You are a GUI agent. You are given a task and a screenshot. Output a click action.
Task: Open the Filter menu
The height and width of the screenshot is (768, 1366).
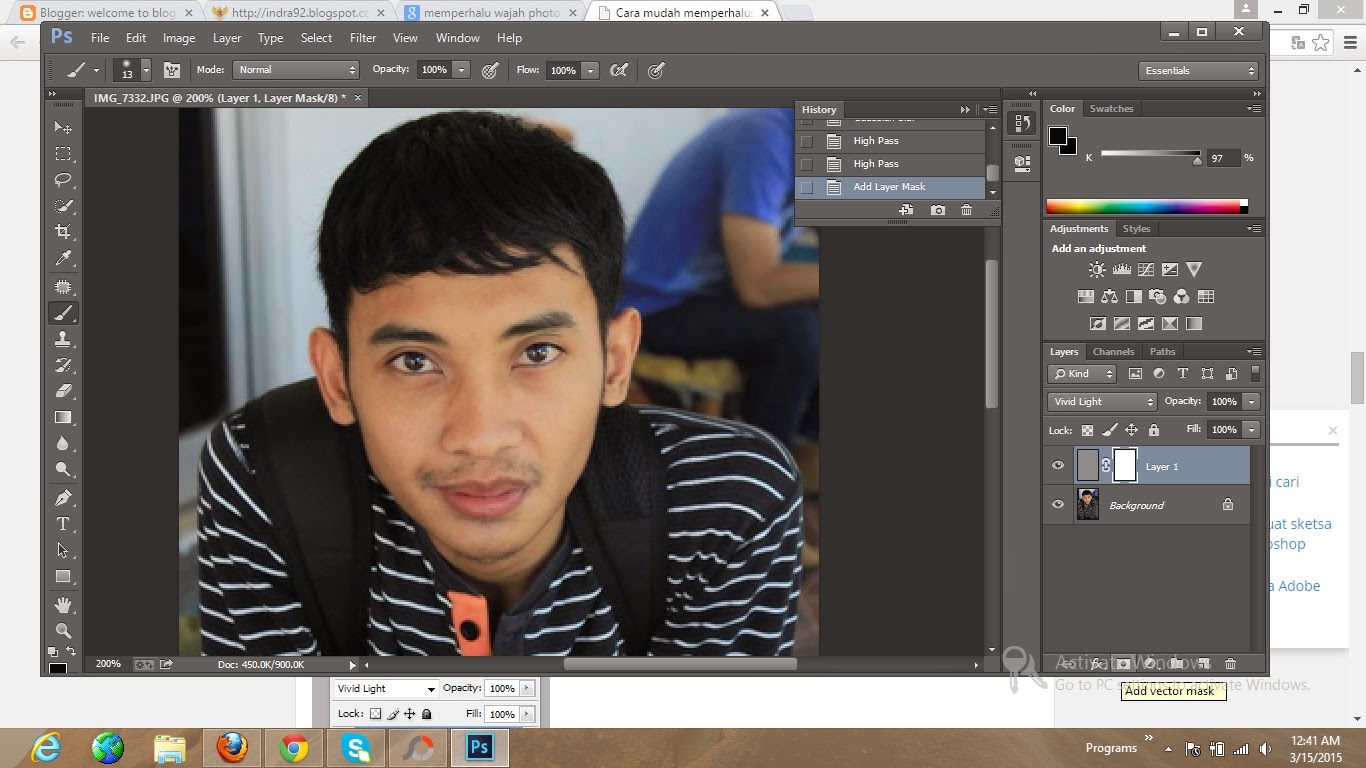pyautogui.click(x=363, y=38)
